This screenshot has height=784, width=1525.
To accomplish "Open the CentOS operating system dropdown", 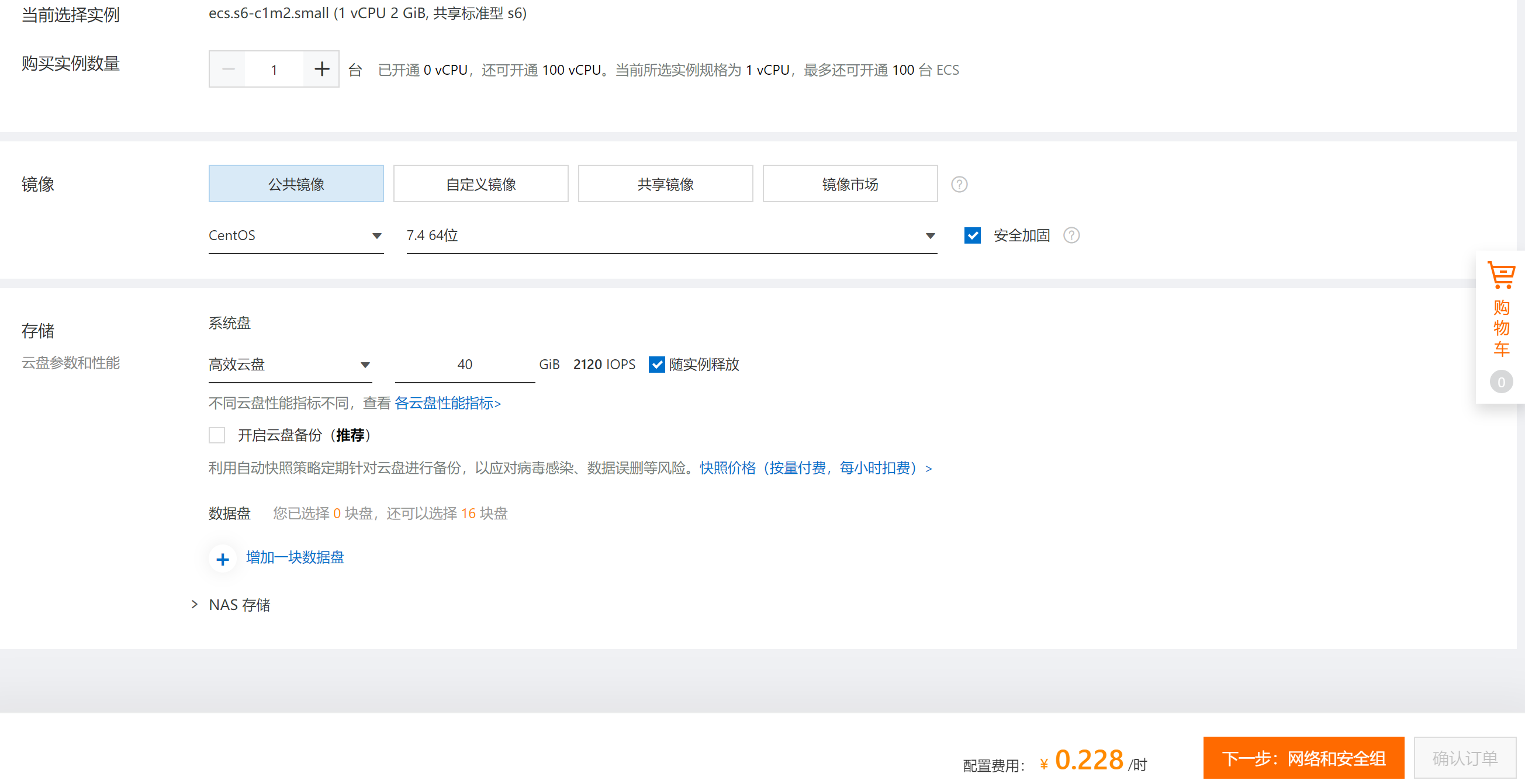I will click(295, 235).
